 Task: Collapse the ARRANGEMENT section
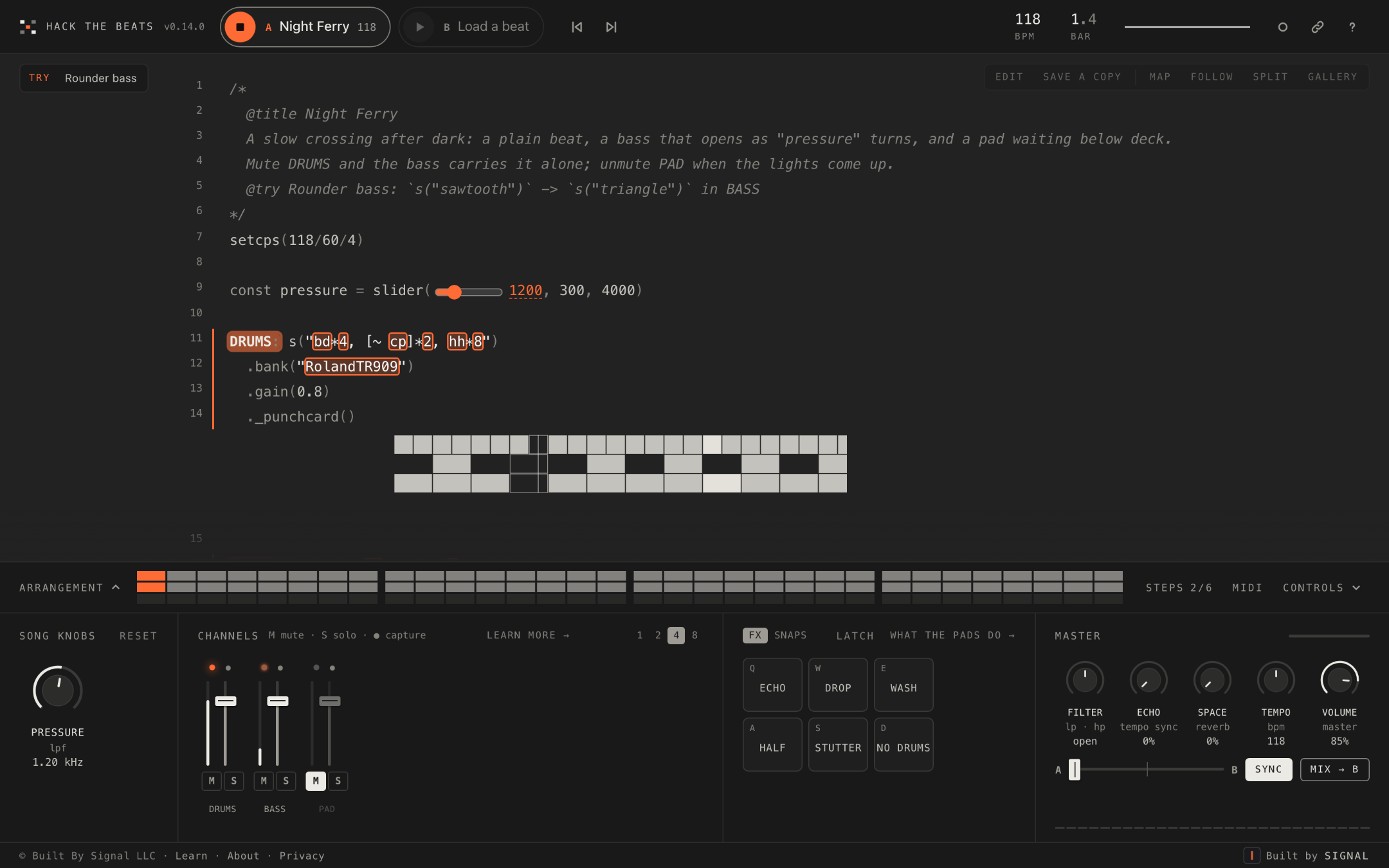coord(69,588)
